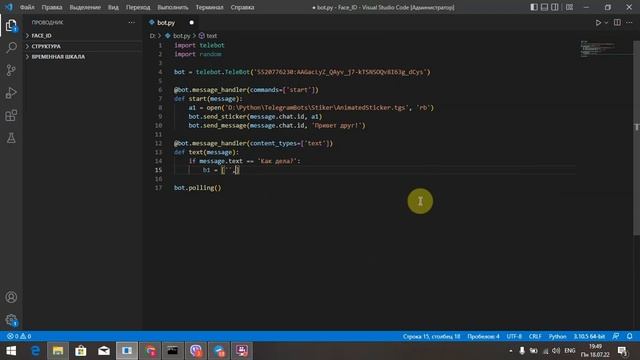Open editor More Actions ellipsis
The width and height of the screenshot is (640, 360).
coord(629,22)
